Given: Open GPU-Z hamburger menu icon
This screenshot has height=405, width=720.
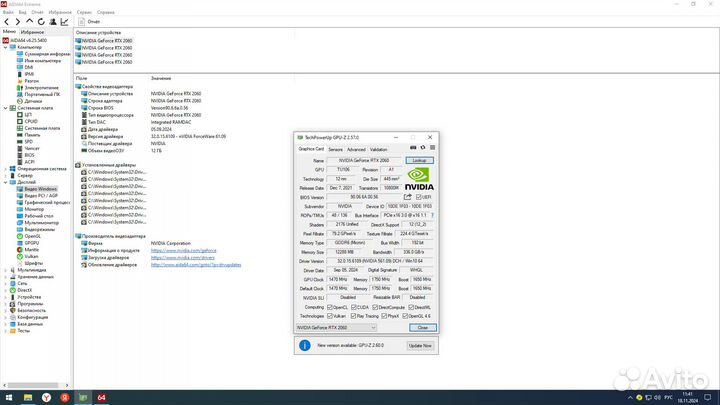Looking at the screenshot, I should (430, 149).
